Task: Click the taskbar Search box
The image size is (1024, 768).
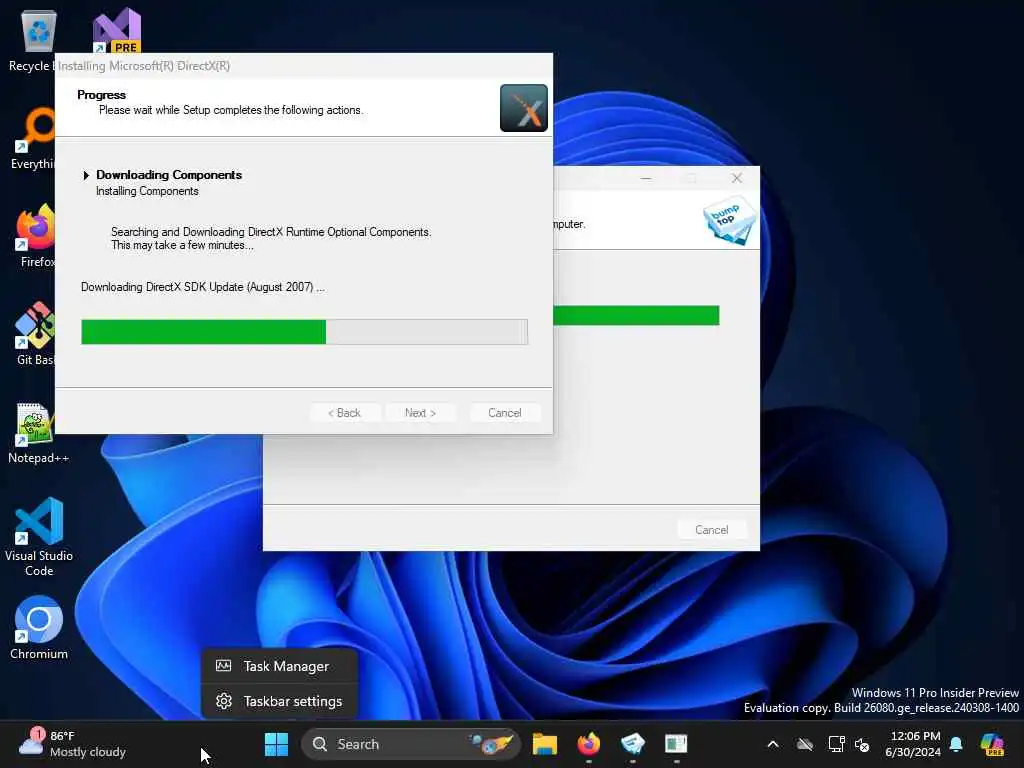Action: click(x=410, y=744)
